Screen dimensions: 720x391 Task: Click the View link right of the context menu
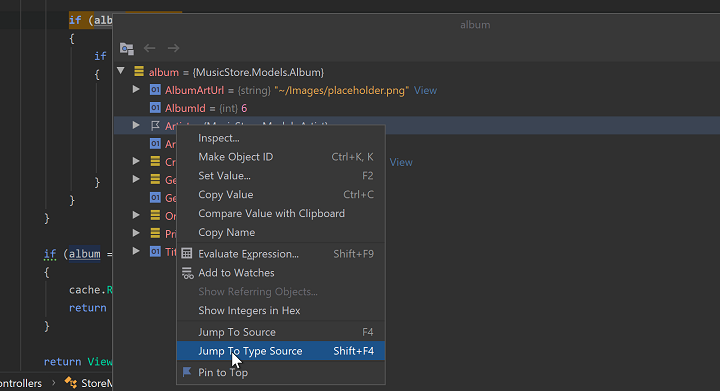point(401,162)
